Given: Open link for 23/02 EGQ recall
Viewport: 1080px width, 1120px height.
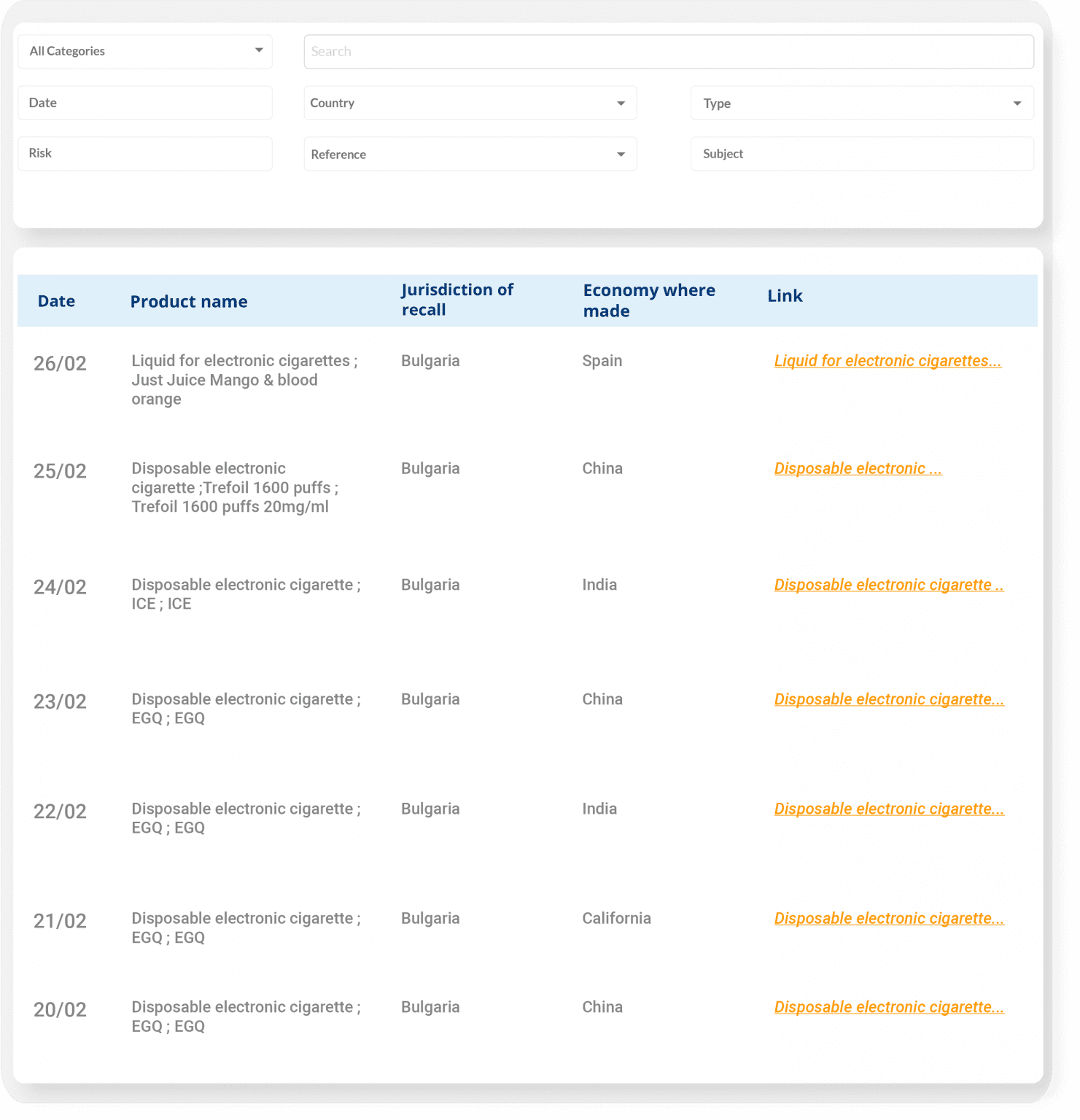Looking at the screenshot, I should pyautogui.click(x=888, y=699).
